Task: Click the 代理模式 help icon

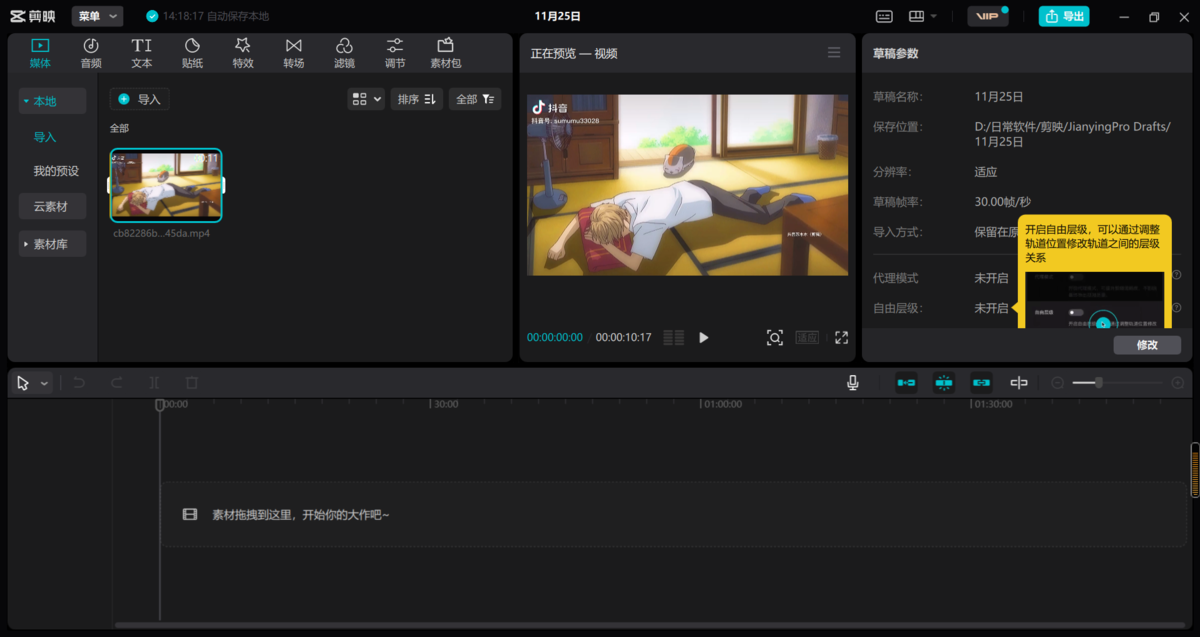Action: pos(1177,276)
